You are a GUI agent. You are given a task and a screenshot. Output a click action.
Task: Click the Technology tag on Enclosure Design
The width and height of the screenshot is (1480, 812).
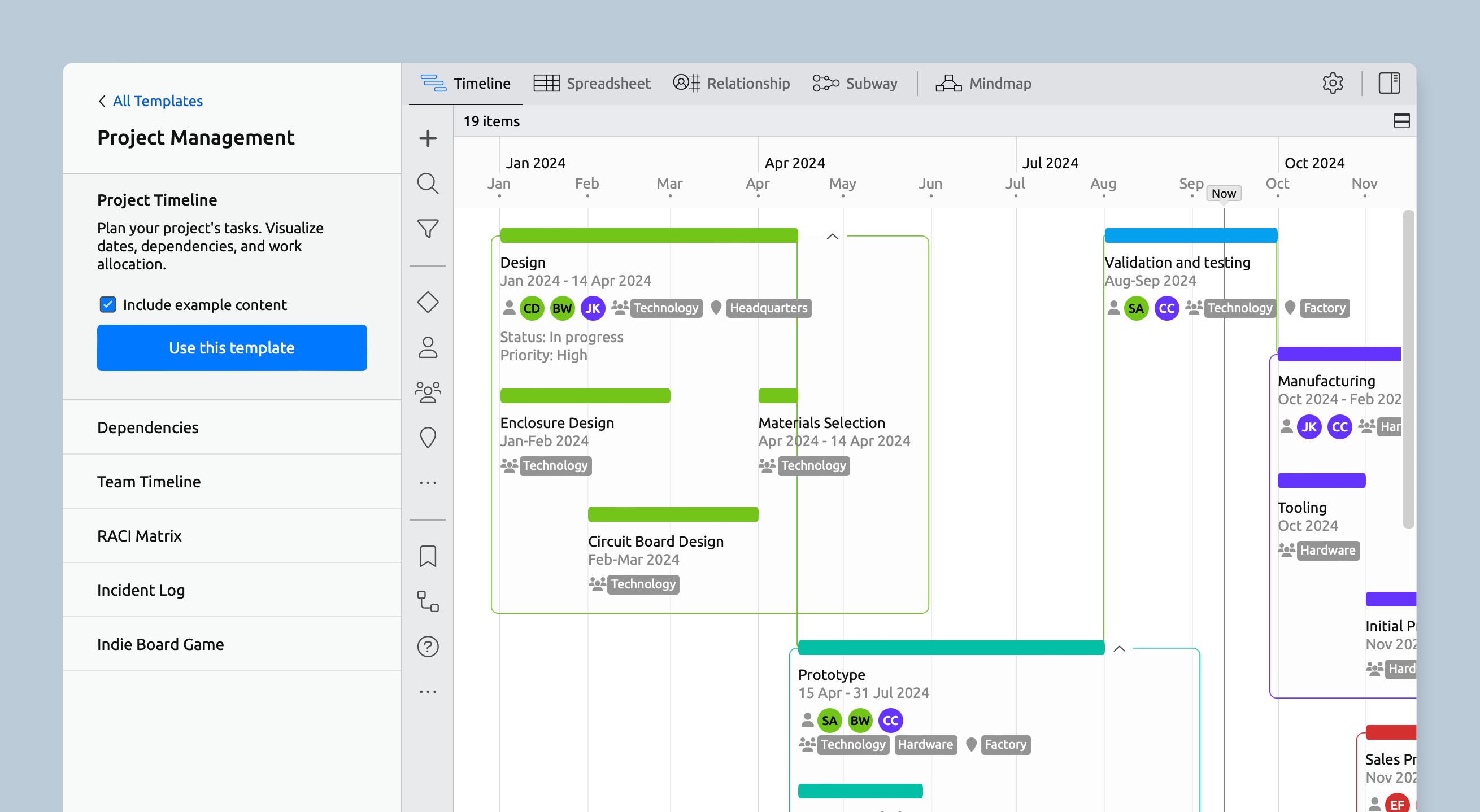[x=555, y=466]
